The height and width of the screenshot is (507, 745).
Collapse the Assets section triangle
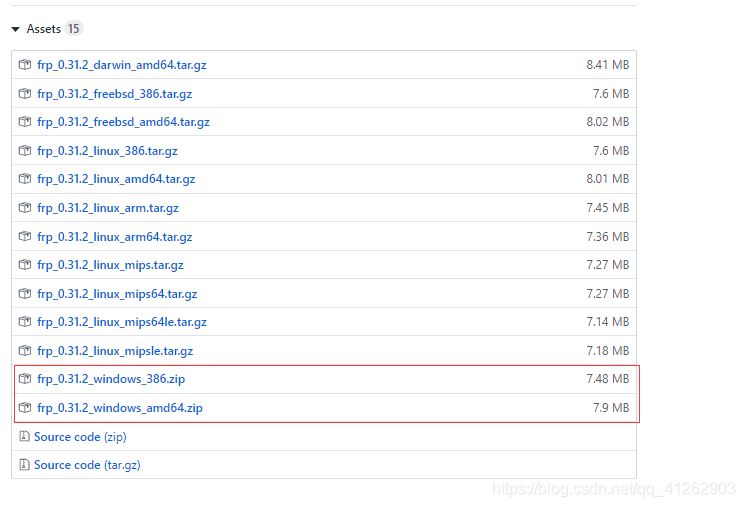[x=16, y=29]
